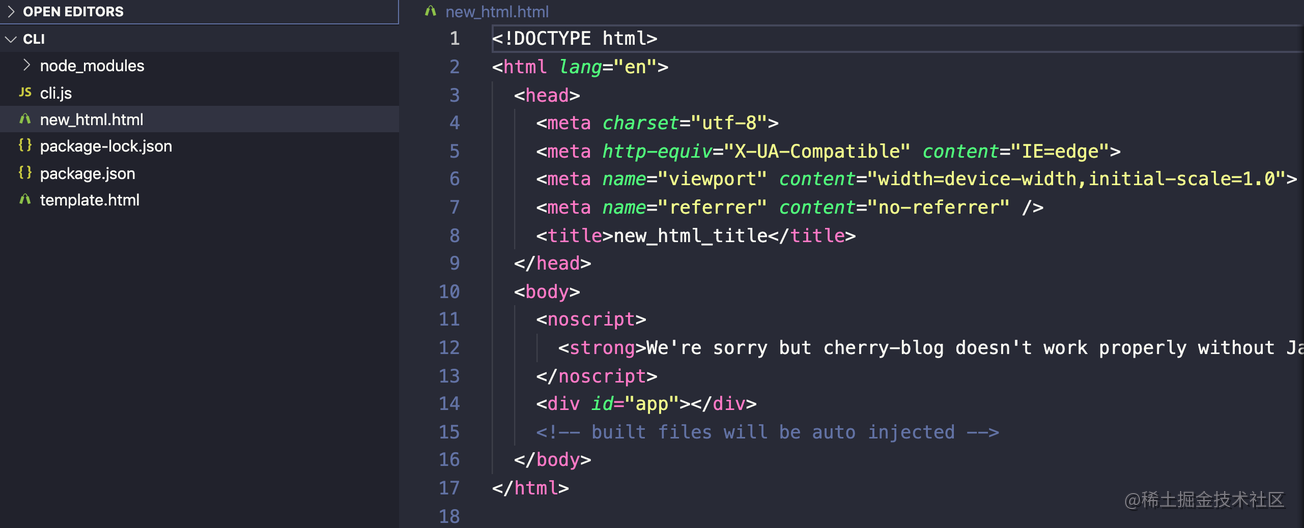The height and width of the screenshot is (528, 1304).
Task: Click the braces icon beside package.json
Action: [x=25, y=173]
